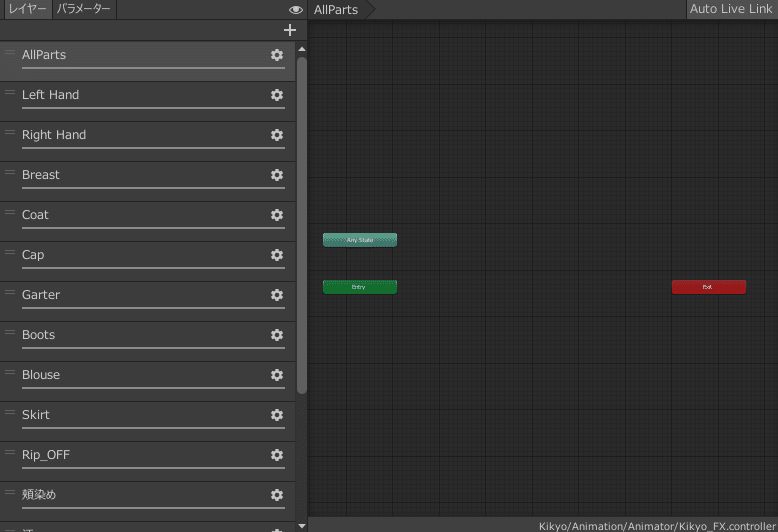Screen dimensions: 778x532
Task: Select the Blouse layer row
Action: point(147,382)
